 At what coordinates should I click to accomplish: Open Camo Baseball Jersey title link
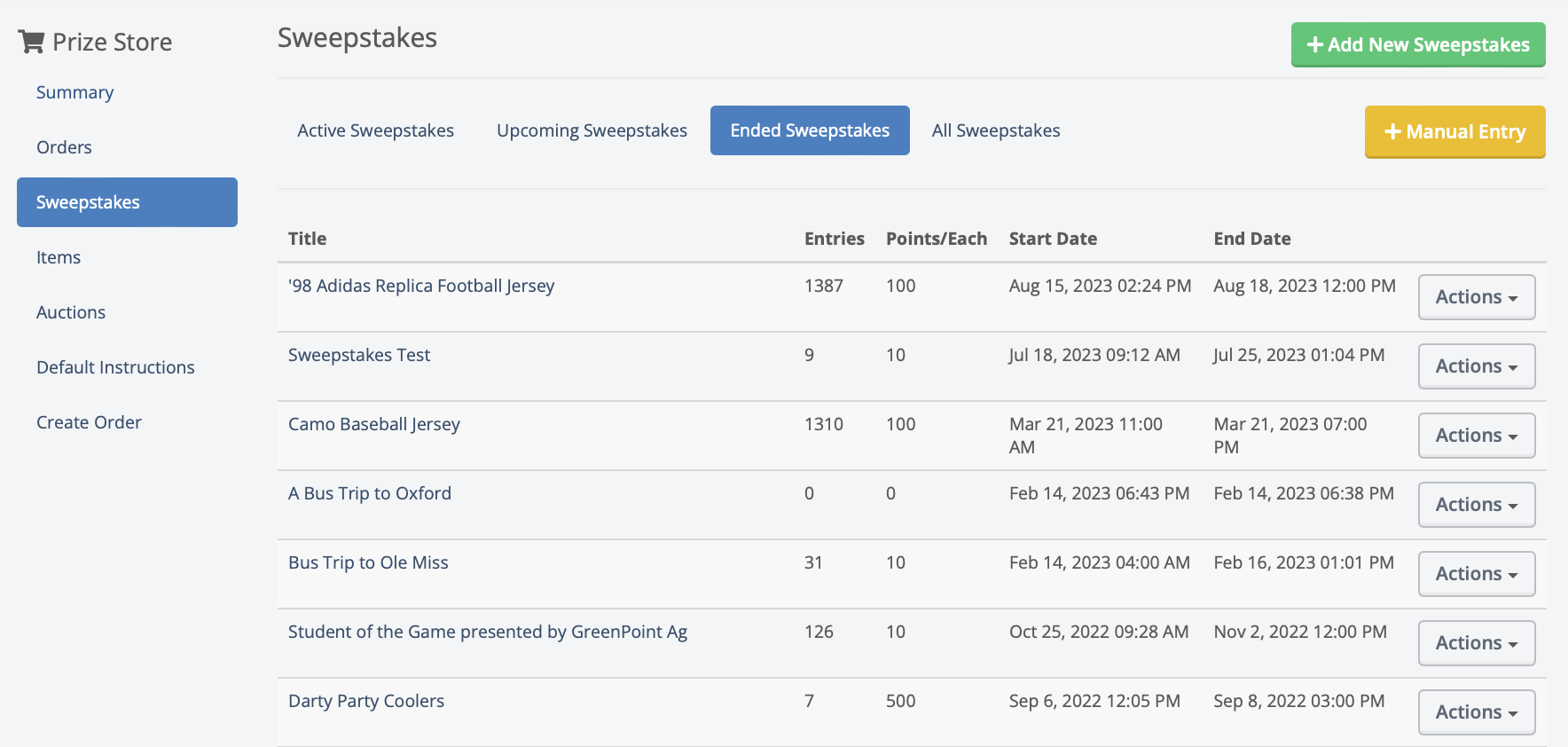click(373, 424)
